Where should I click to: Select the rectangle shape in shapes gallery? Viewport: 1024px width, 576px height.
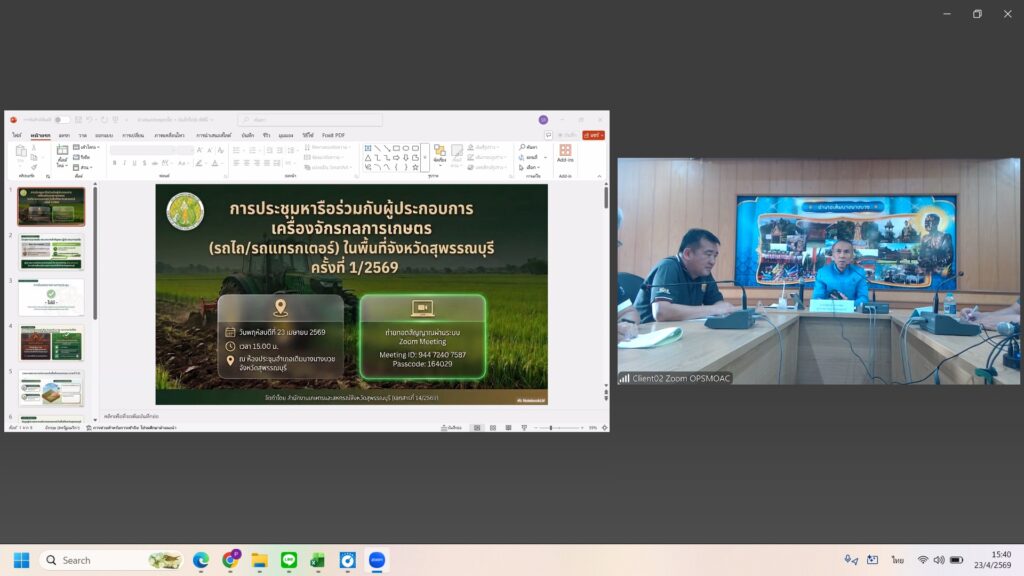click(396, 148)
